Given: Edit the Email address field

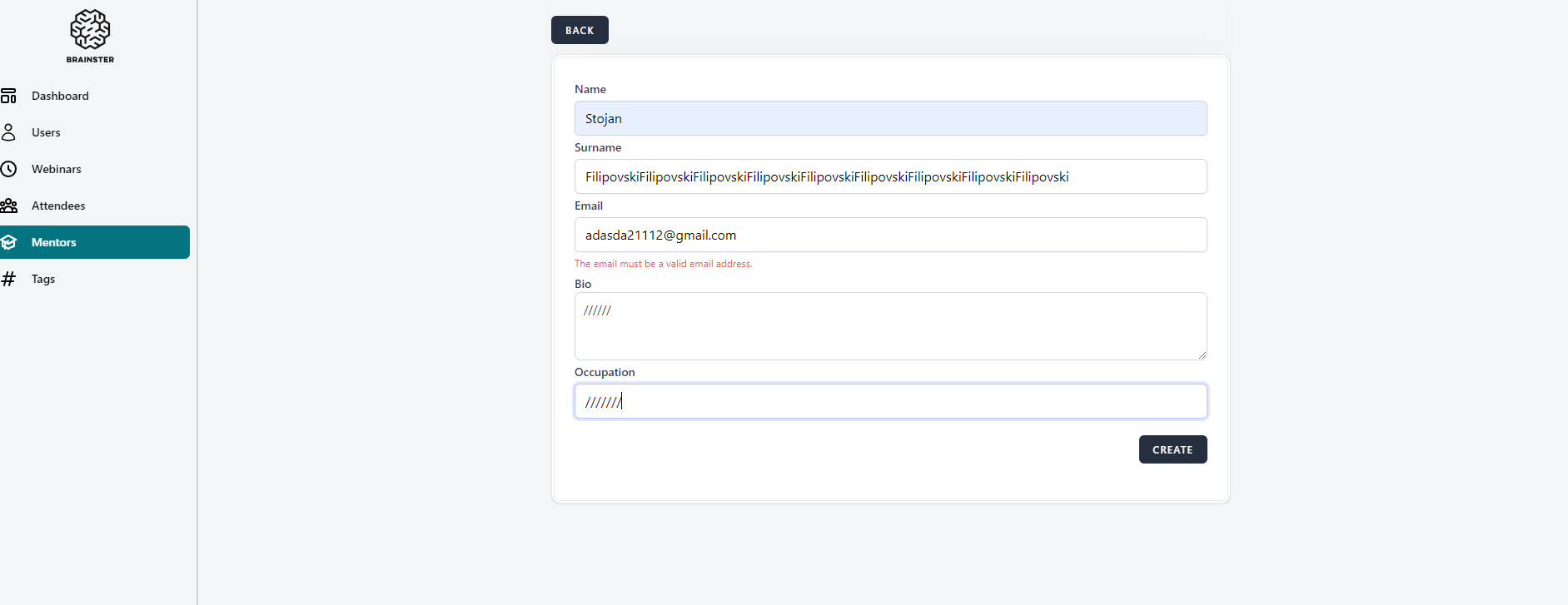Looking at the screenshot, I should pos(890,235).
